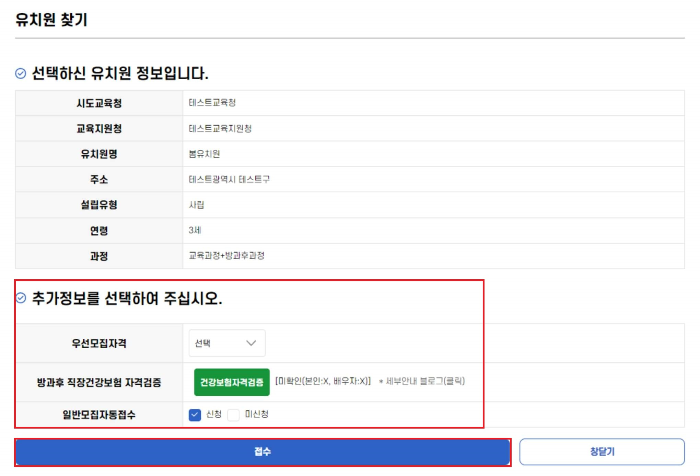Click the 일반모집자동접수 row label
700x476 pixels.
pyautogui.click(x=99, y=415)
